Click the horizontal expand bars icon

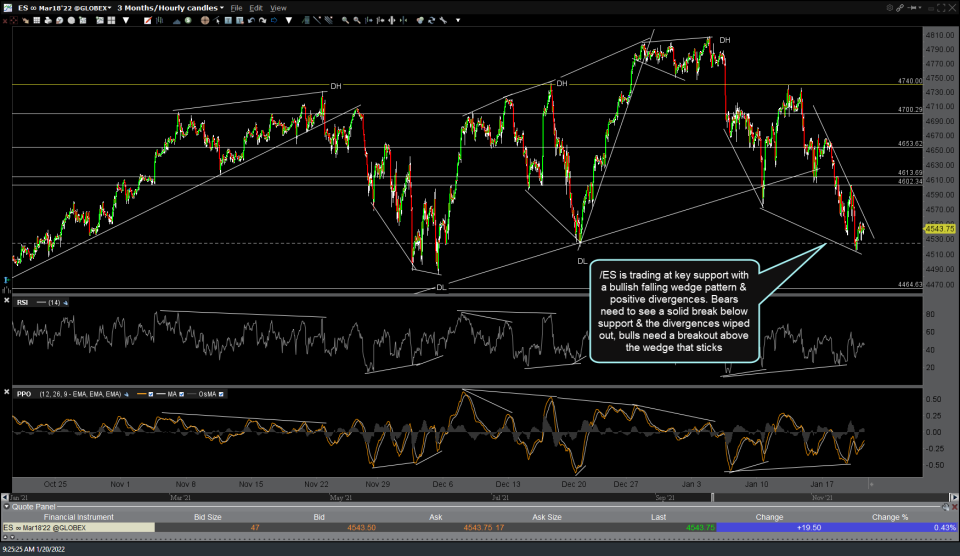point(392,20)
